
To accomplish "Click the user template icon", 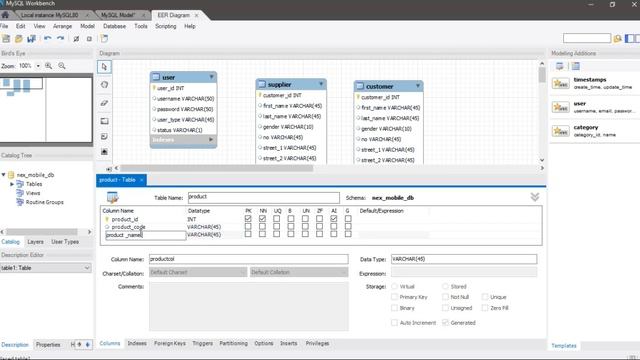I will pyautogui.click(x=560, y=107).
